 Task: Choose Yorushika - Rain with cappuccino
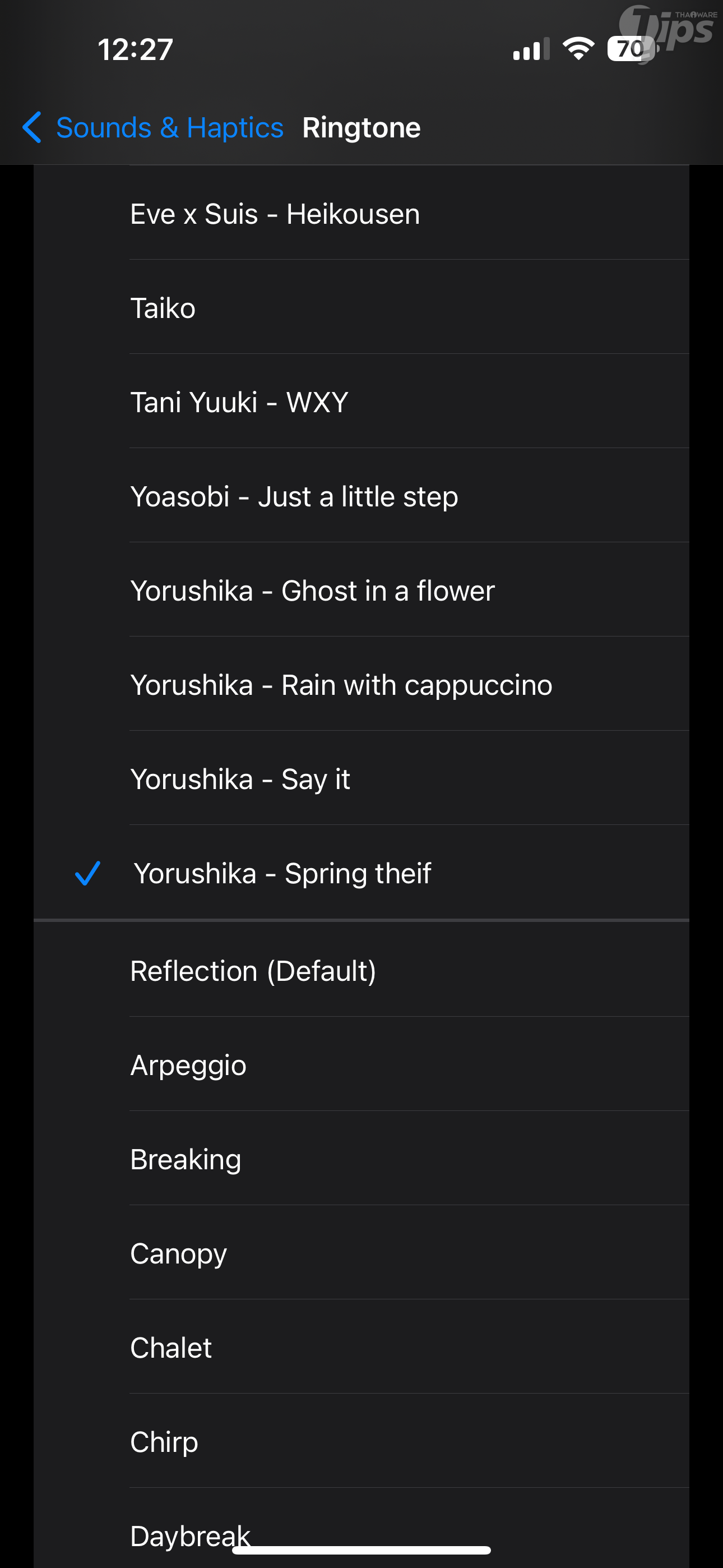341,685
